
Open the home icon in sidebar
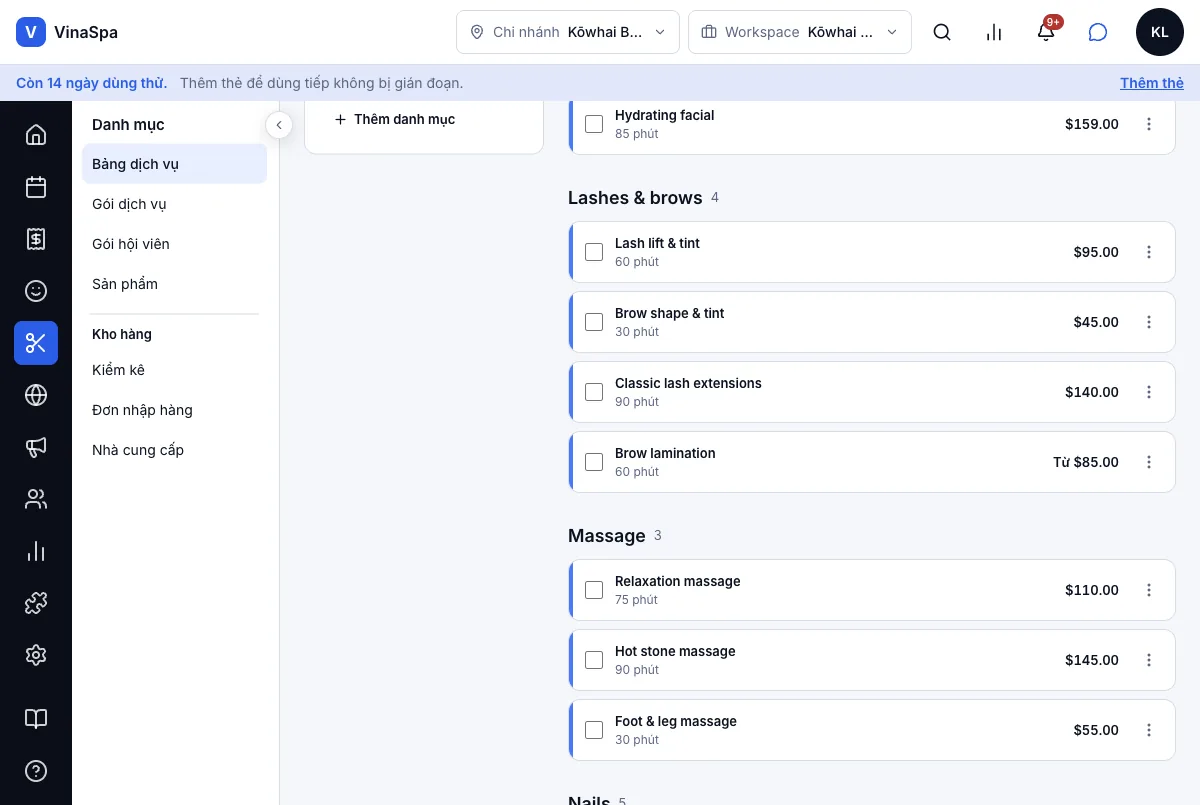[36, 135]
